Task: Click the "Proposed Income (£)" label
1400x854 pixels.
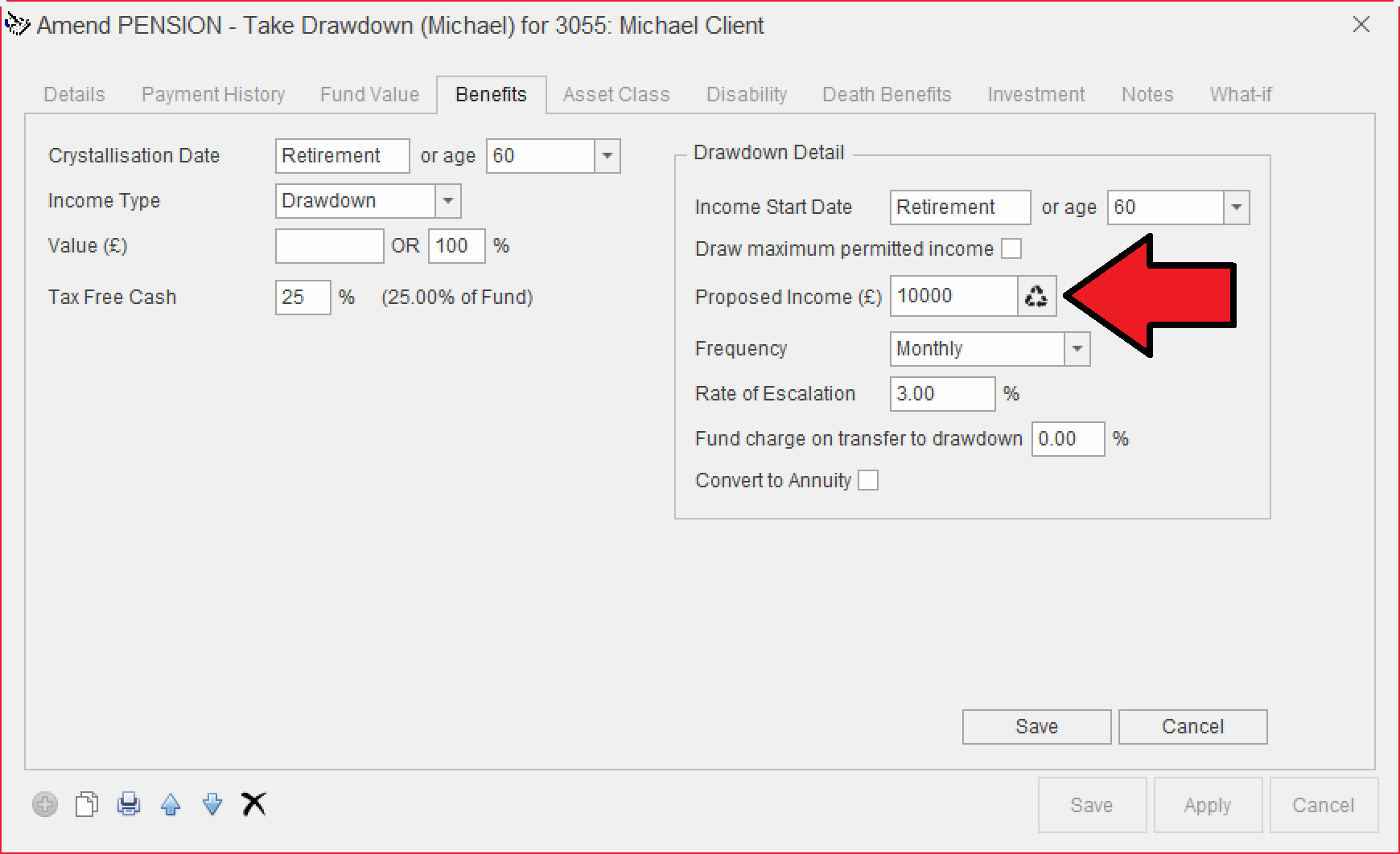Action: pos(788,297)
